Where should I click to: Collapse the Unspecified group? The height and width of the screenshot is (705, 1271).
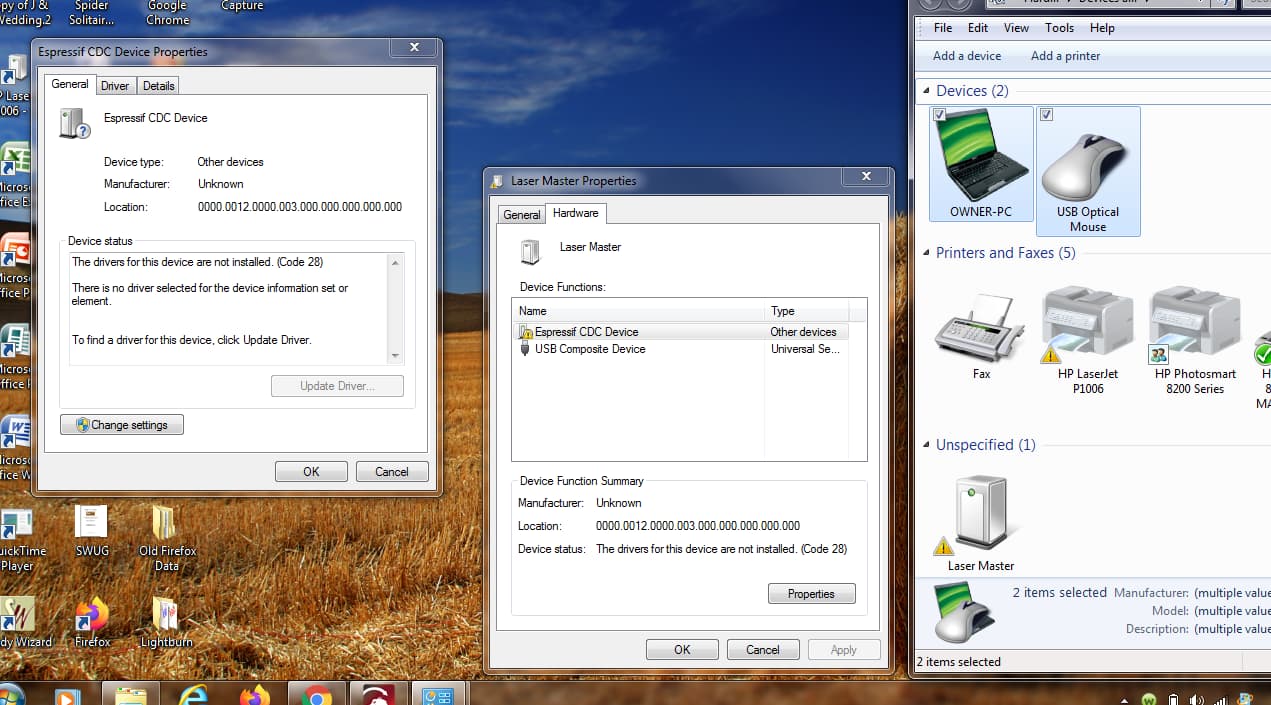tap(926, 445)
